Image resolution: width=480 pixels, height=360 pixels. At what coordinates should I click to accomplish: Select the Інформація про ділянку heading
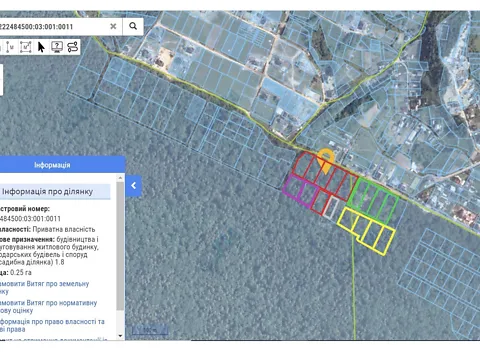pyautogui.click(x=47, y=192)
